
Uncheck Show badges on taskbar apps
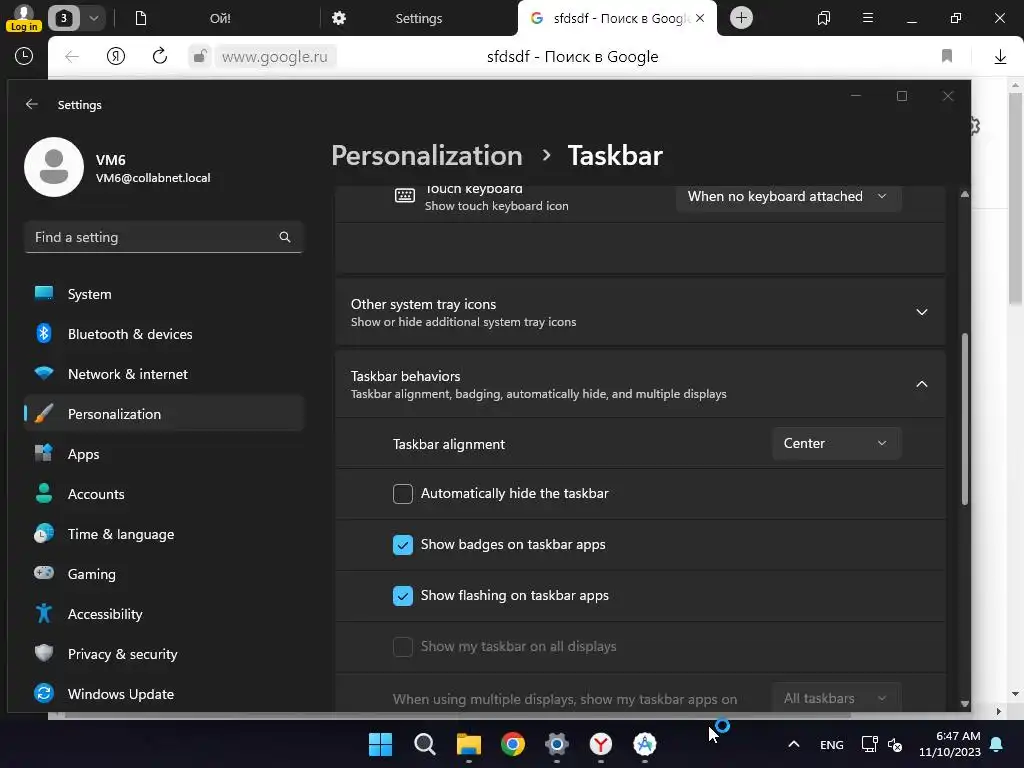point(403,545)
